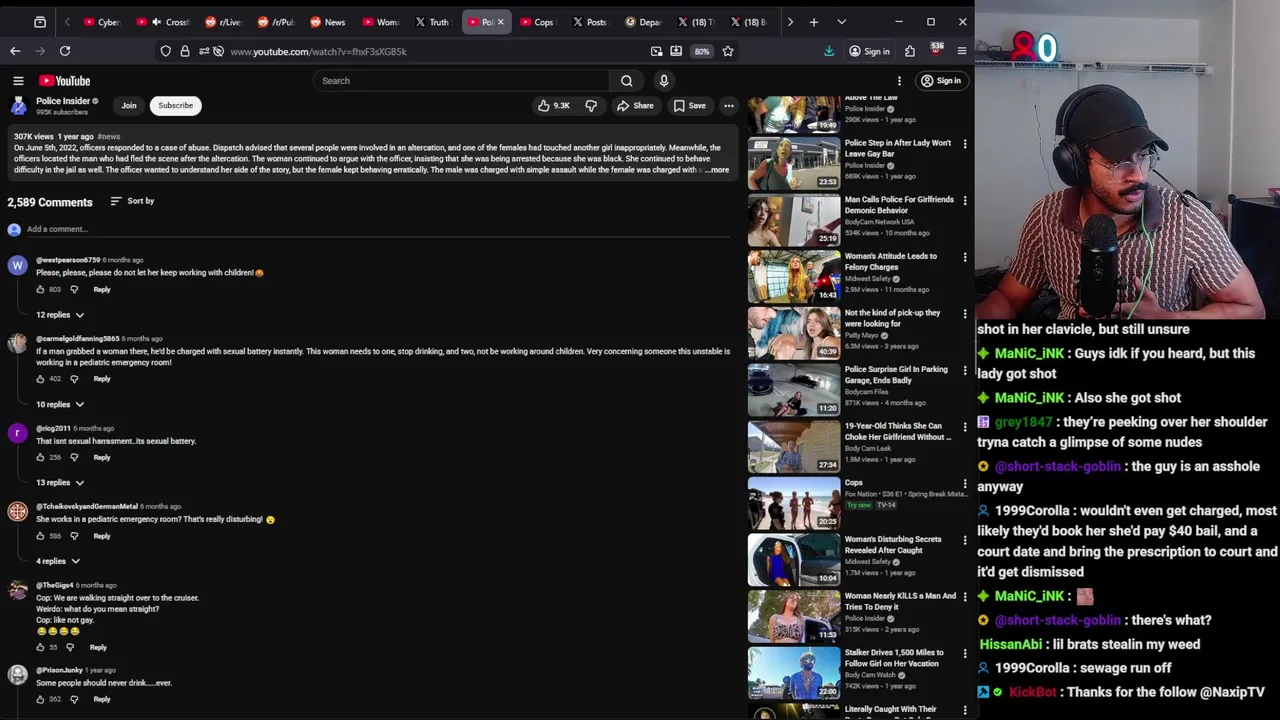1280x720 pixels.
Task: Open a new browser tab
Action: coord(814,22)
